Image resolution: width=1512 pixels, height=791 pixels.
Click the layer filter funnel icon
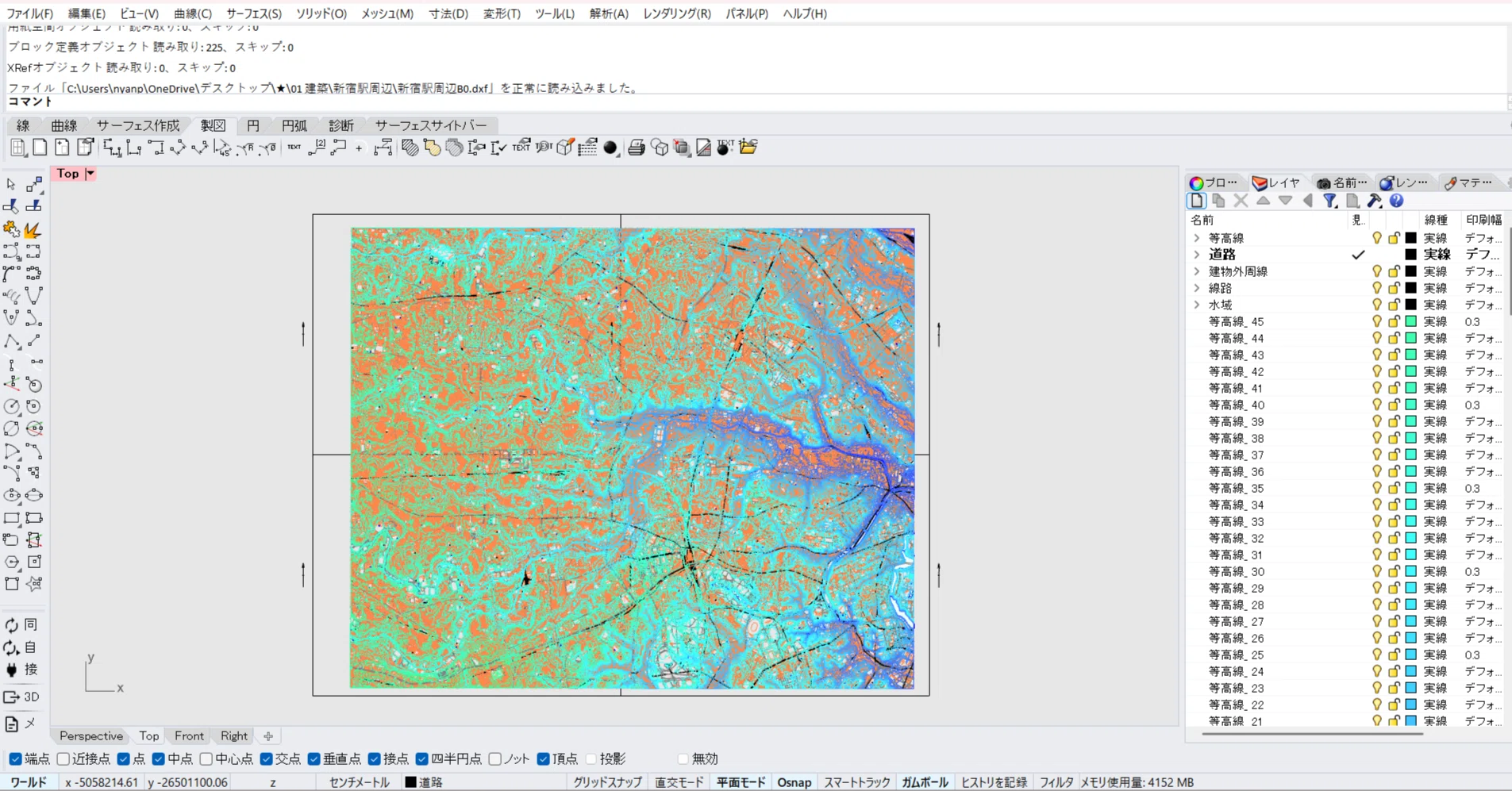1330,201
